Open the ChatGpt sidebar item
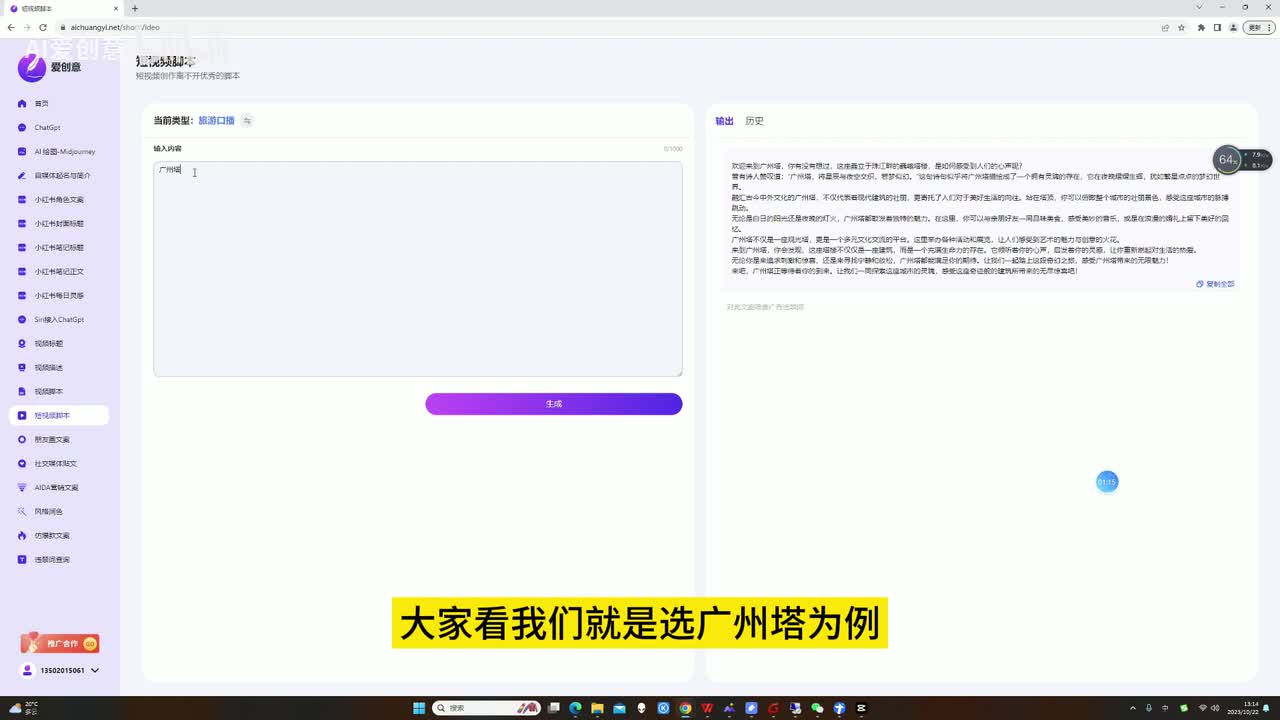1280x720 pixels. (x=47, y=128)
